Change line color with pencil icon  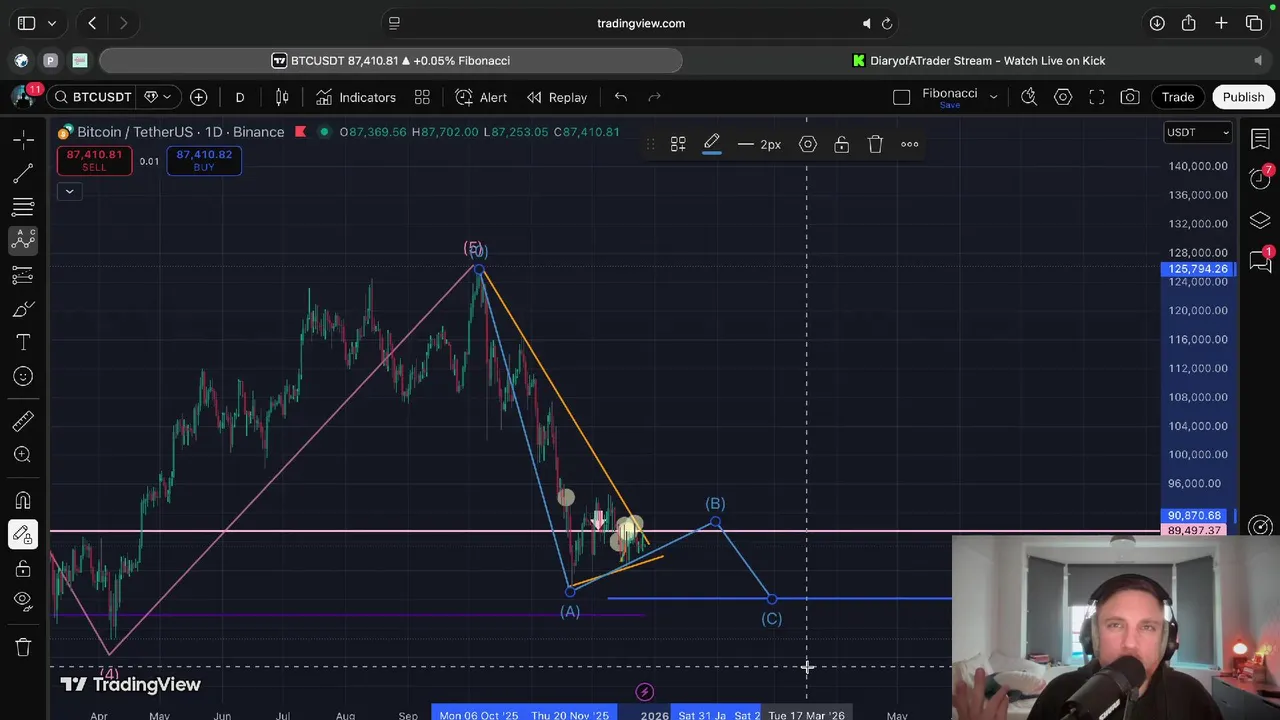pyautogui.click(x=712, y=144)
